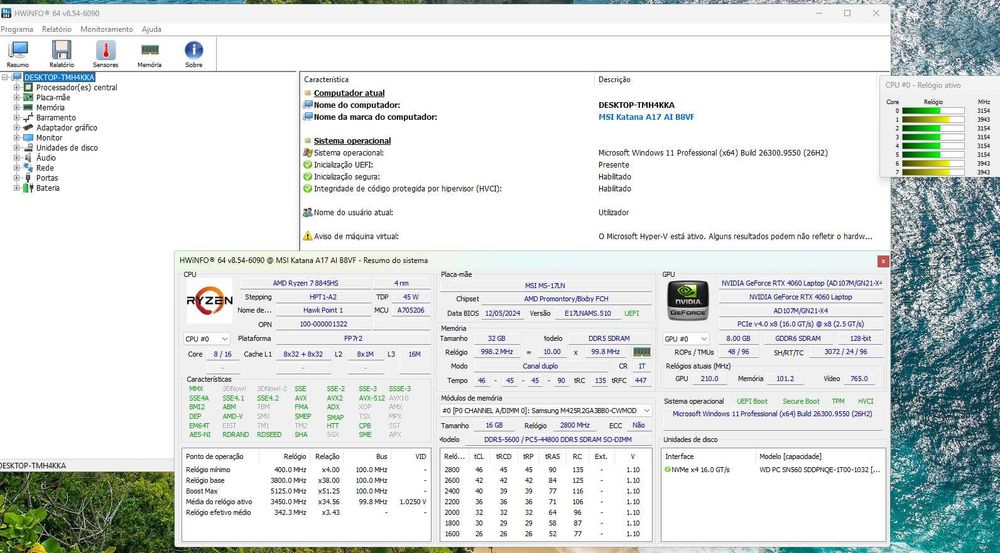Open the memory module selection dropdown
The width and height of the screenshot is (1000, 553).
(x=546, y=411)
